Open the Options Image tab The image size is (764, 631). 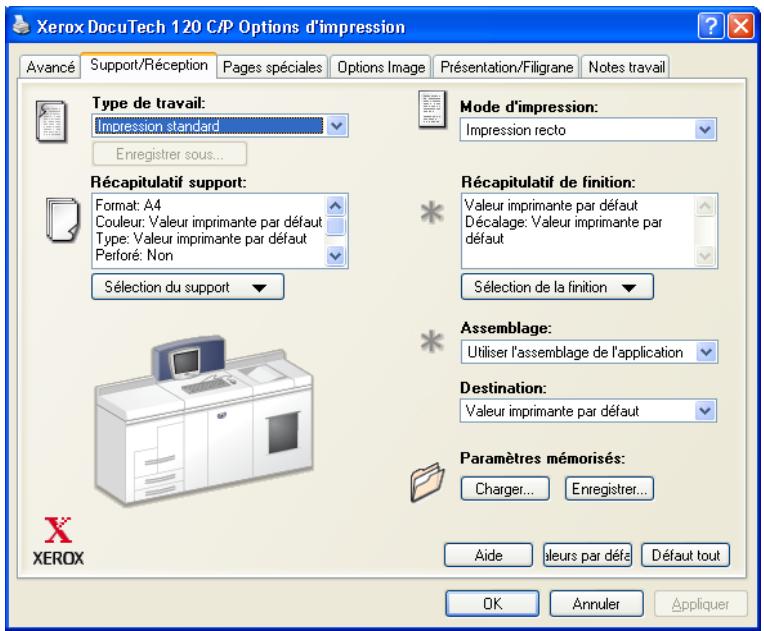pyautogui.click(x=381, y=67)
